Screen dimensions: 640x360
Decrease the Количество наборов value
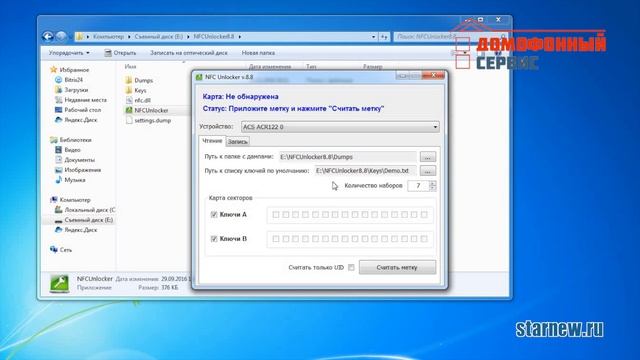[x=433, y=189]
